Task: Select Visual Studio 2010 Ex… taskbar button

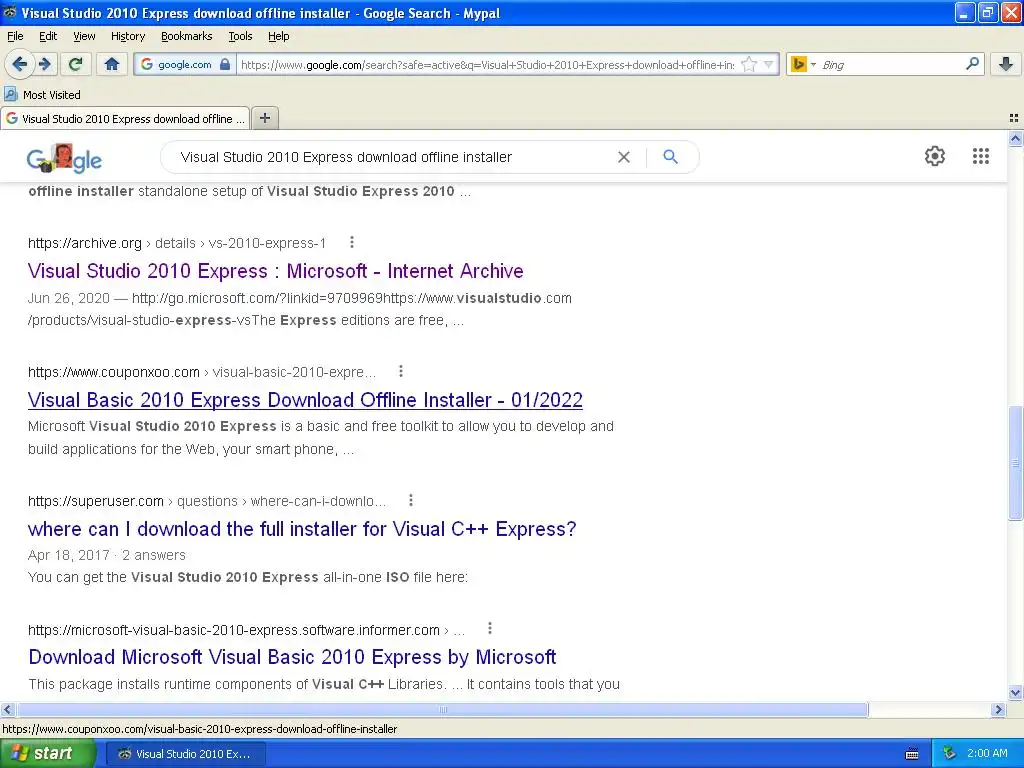Action: tap(185, 753)
